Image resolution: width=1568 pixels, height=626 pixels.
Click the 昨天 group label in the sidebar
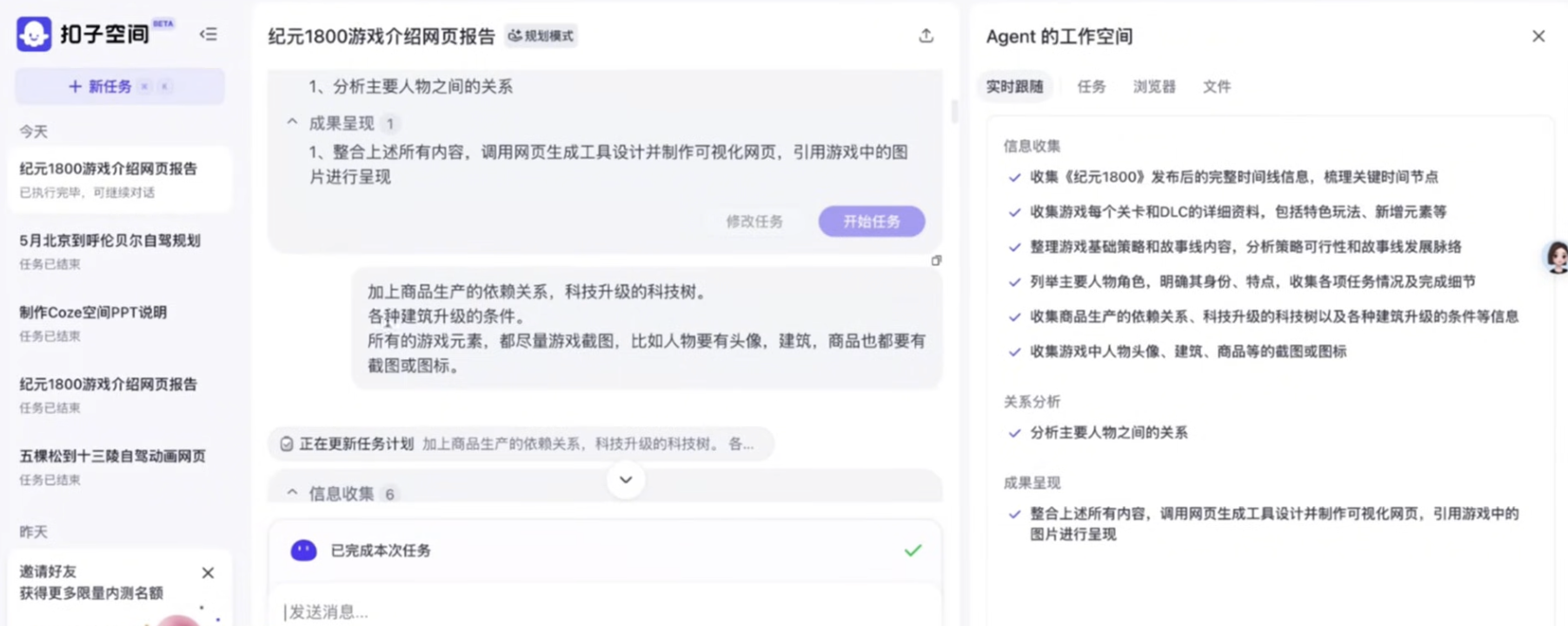(x=33, y=531)
